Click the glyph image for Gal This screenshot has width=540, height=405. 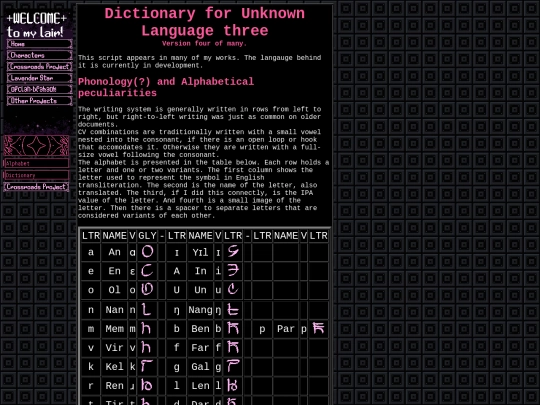(233, 366)
